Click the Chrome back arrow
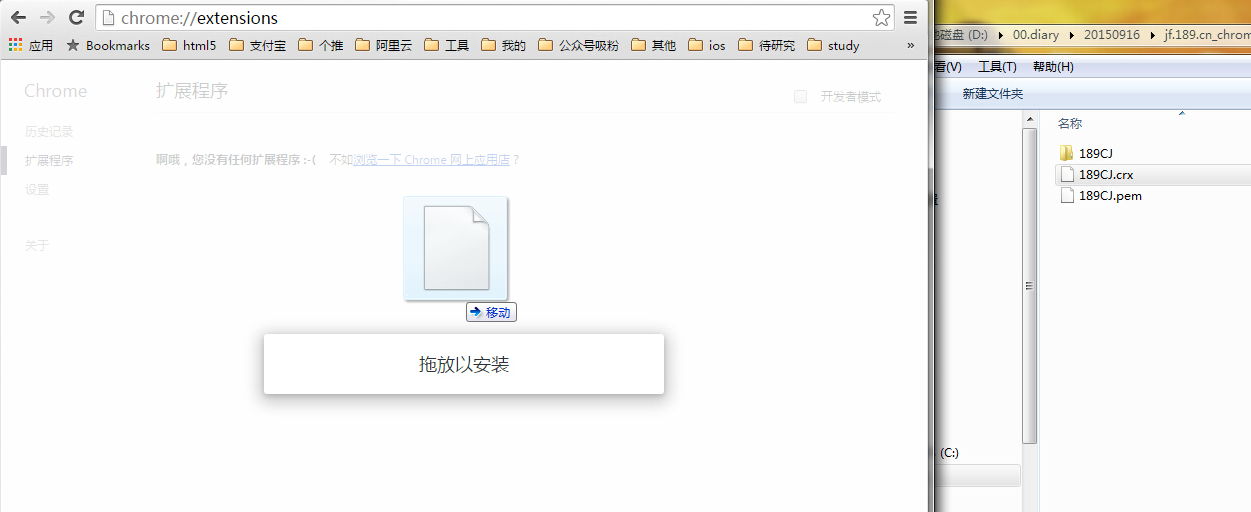This screenshot has width=1251, height=512. click(18, 17)
